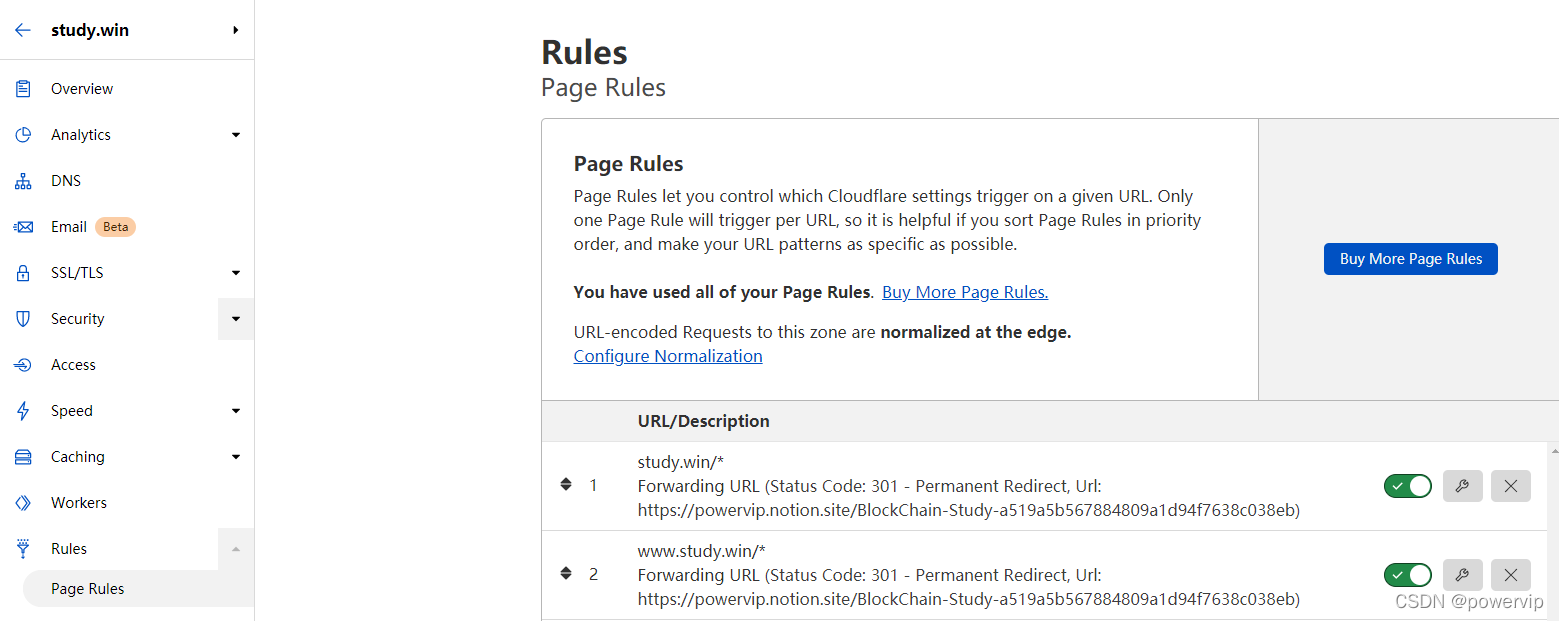Open the Configure Normalization link

coord(667,356)
